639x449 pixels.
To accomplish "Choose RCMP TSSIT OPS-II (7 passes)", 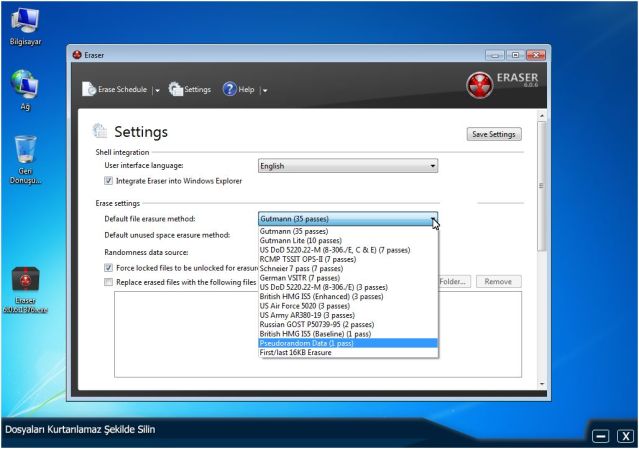I will (x=348, y=259).
